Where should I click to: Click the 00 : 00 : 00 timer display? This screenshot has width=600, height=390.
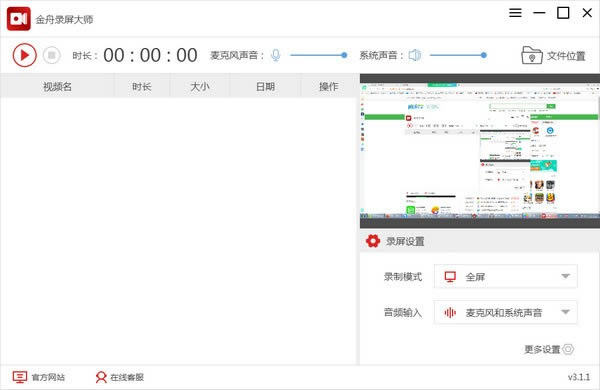click(x=150, y=55)
